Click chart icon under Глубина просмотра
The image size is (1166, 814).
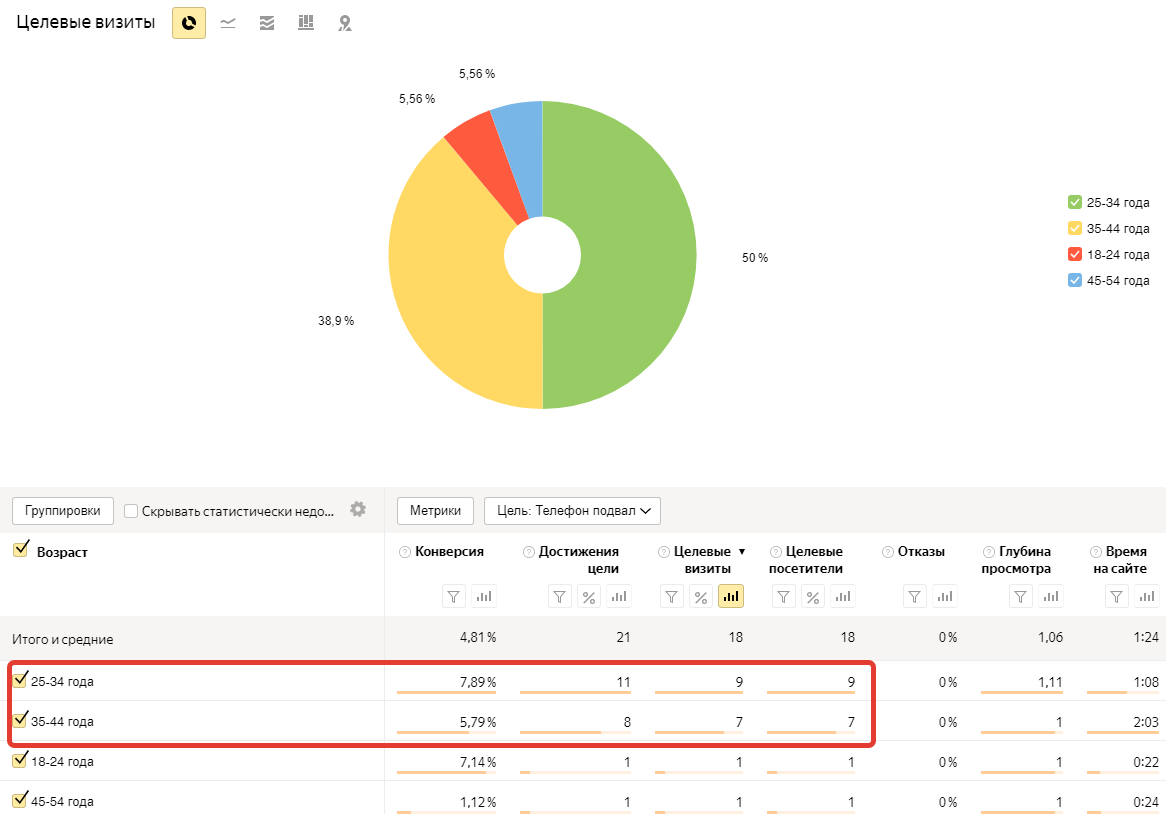click(x=1051, y=596)
